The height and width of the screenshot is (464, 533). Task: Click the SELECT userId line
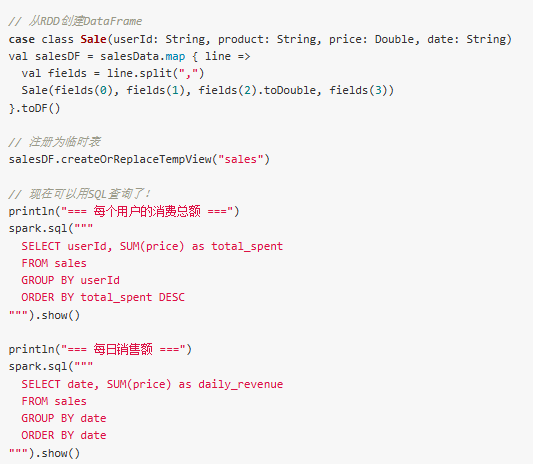152,246
